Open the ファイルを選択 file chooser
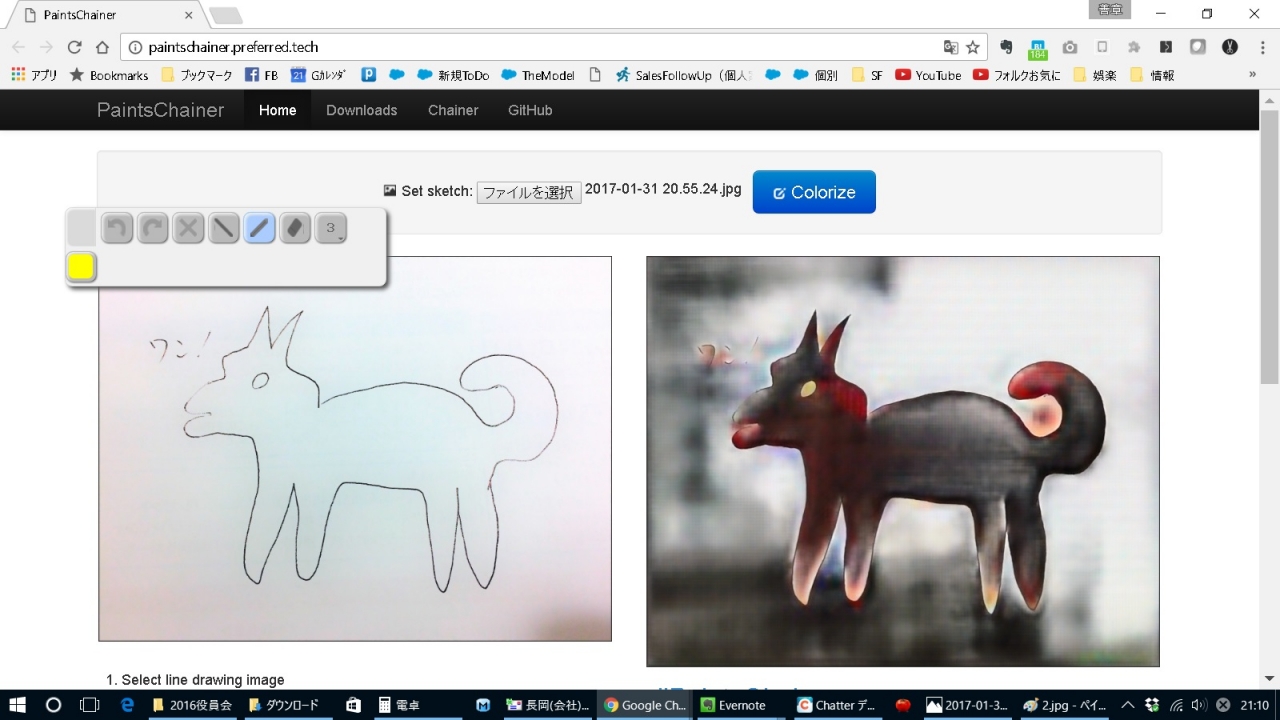This screenshot has height=720, width=1280. tap(529, 192)
